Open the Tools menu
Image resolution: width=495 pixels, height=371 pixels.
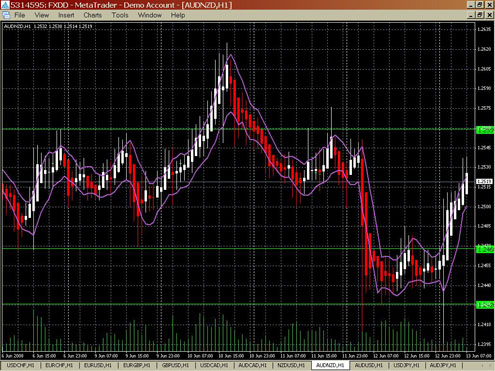tap(120, 15)
